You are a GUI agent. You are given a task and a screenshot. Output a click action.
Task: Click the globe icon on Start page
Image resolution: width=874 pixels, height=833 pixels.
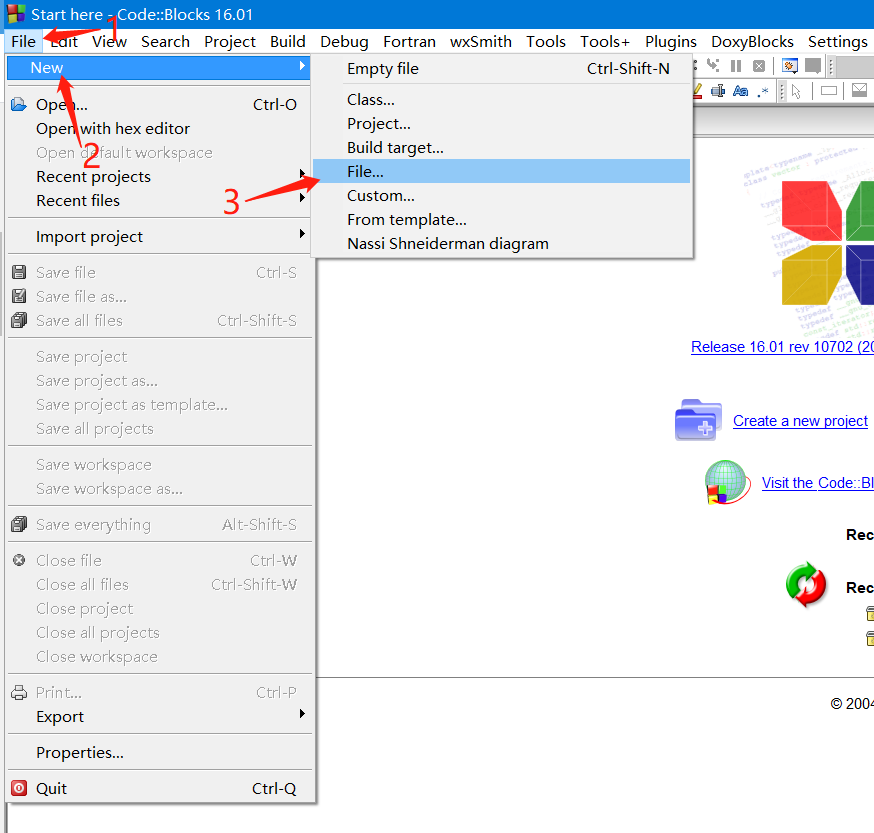(x=726, y=482)
